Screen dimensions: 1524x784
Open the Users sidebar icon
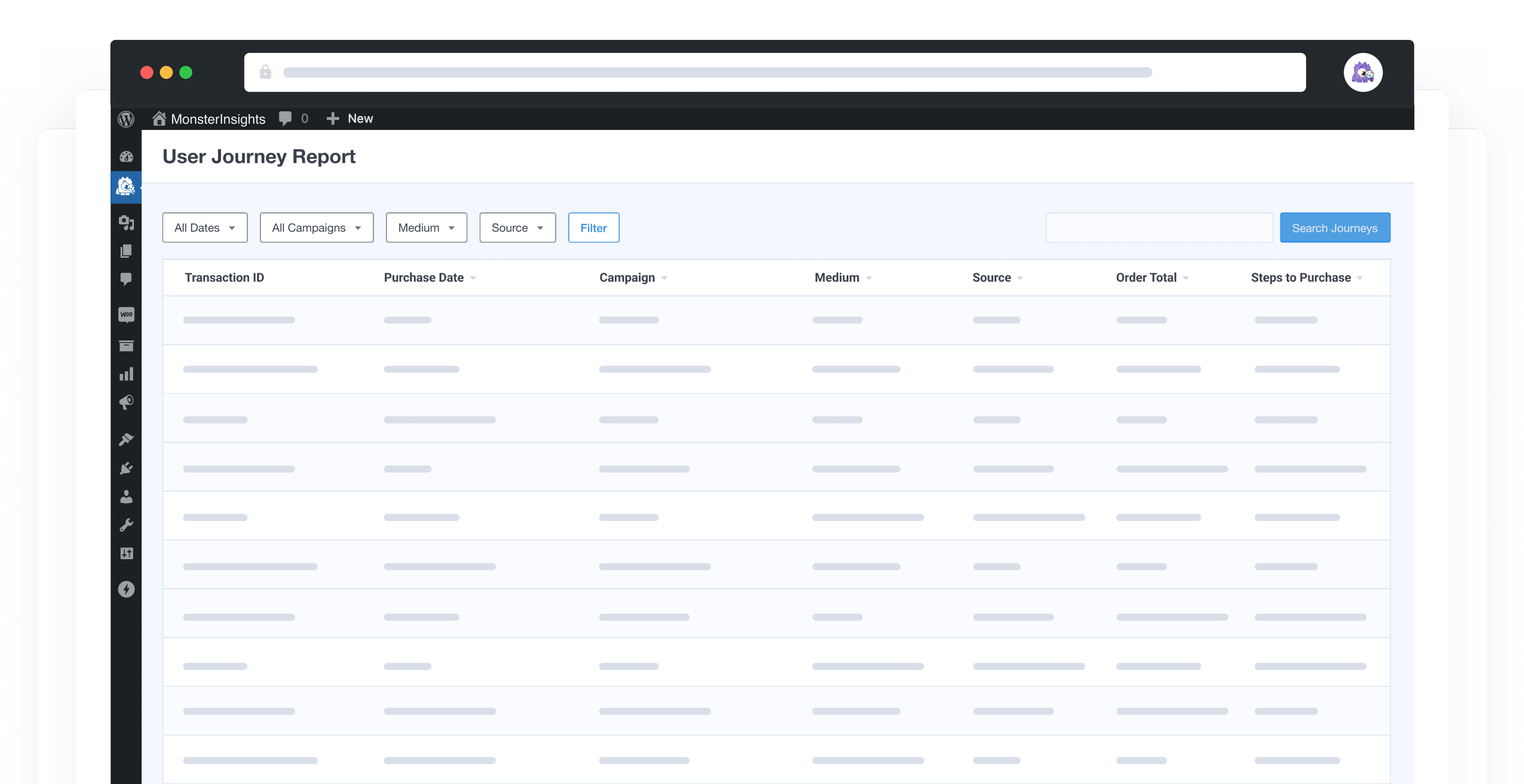coord(126,497)
